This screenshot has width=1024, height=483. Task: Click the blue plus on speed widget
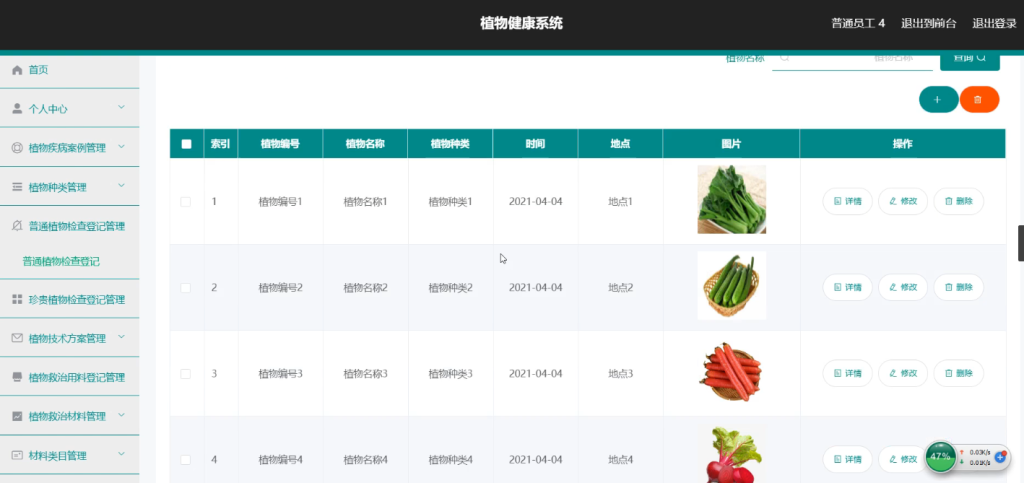pos(1000,457)
